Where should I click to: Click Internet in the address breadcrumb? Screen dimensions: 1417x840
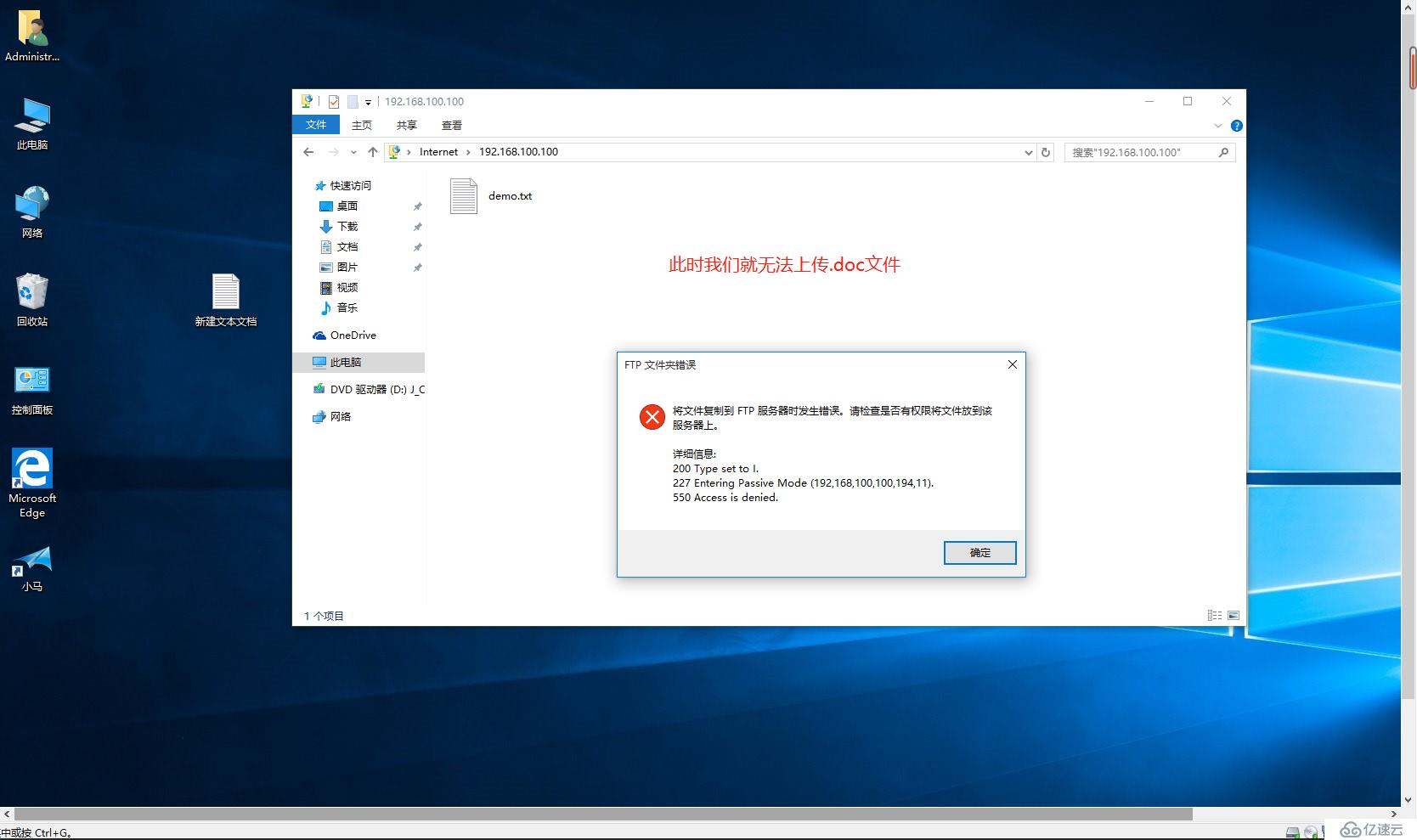438,152
